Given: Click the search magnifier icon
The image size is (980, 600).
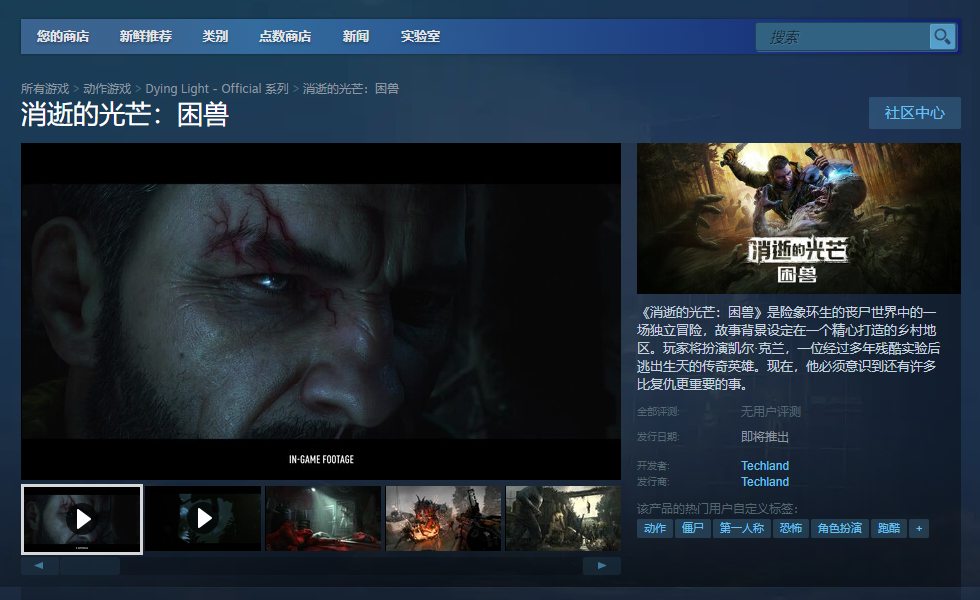Looking at the screenshot, I should point(942,37).
